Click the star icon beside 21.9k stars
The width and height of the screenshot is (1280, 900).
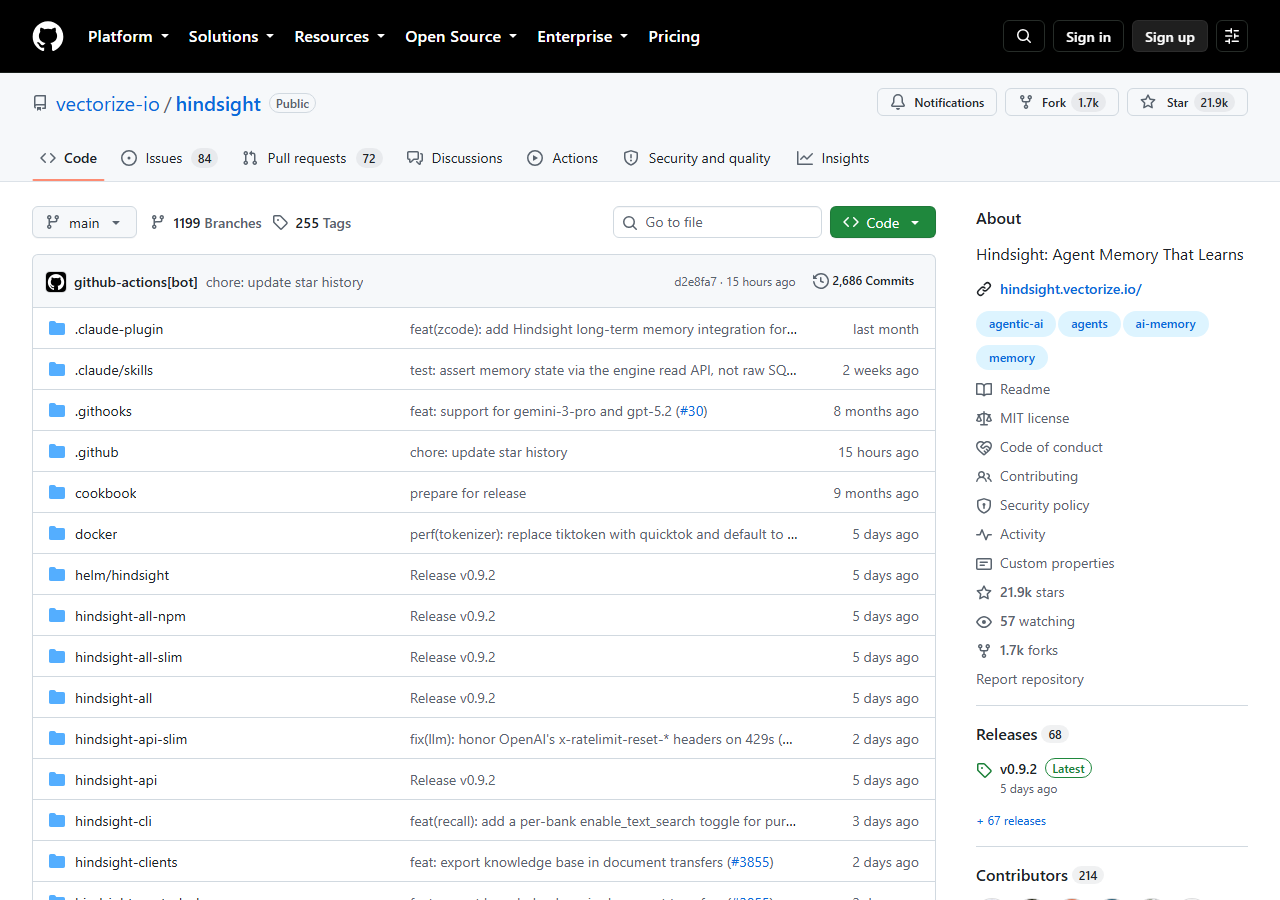(x=984, y=592)
